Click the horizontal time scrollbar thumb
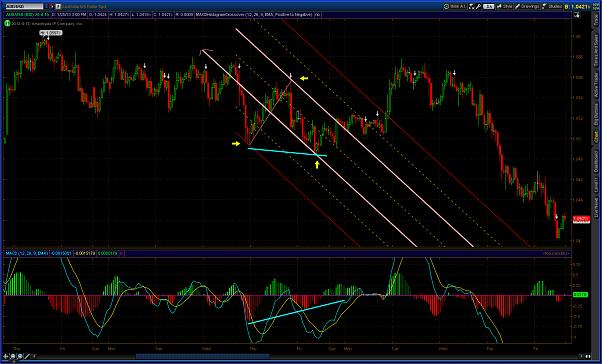The width and height of the screenshot is (602, 364). [202, 356]
